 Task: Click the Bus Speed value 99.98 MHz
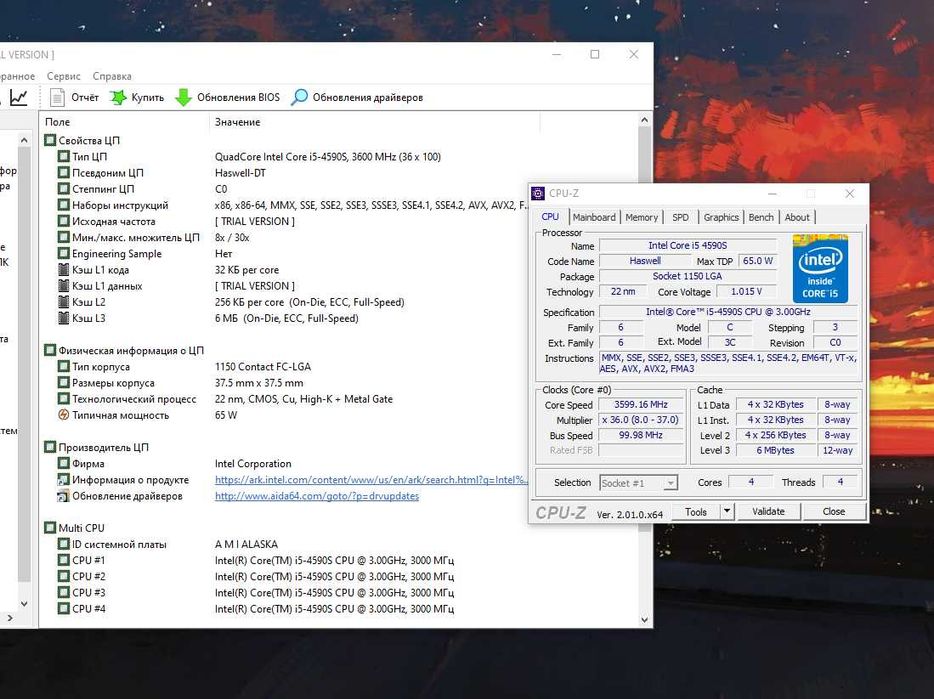641,436
